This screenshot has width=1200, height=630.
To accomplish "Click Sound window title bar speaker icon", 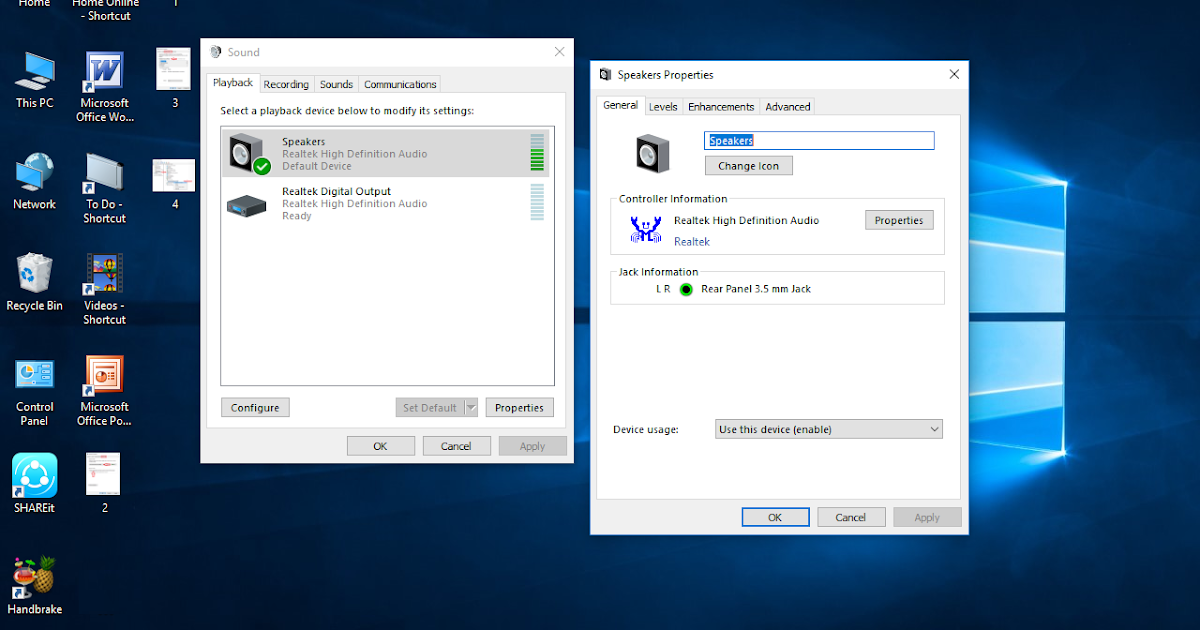I will tap(216, 52).
